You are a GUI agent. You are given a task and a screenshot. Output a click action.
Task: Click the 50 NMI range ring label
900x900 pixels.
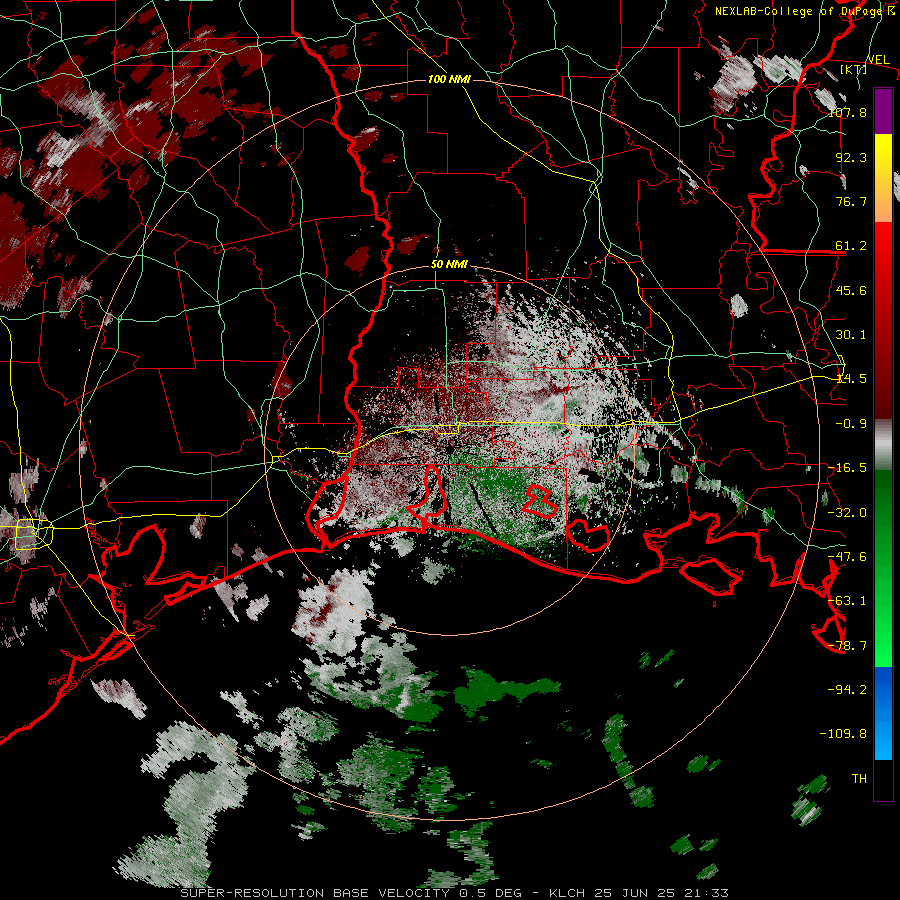tap(449, 265)
